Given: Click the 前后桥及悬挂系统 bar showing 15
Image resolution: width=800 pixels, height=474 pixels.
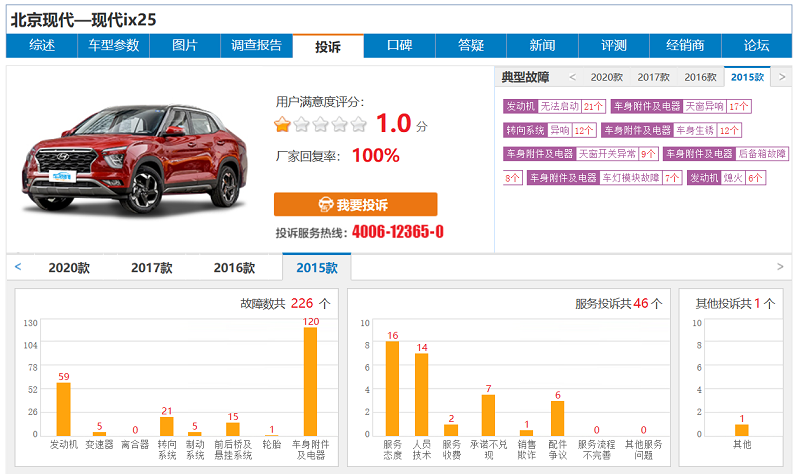Looking at the screenshot, I should coord(233,429).
